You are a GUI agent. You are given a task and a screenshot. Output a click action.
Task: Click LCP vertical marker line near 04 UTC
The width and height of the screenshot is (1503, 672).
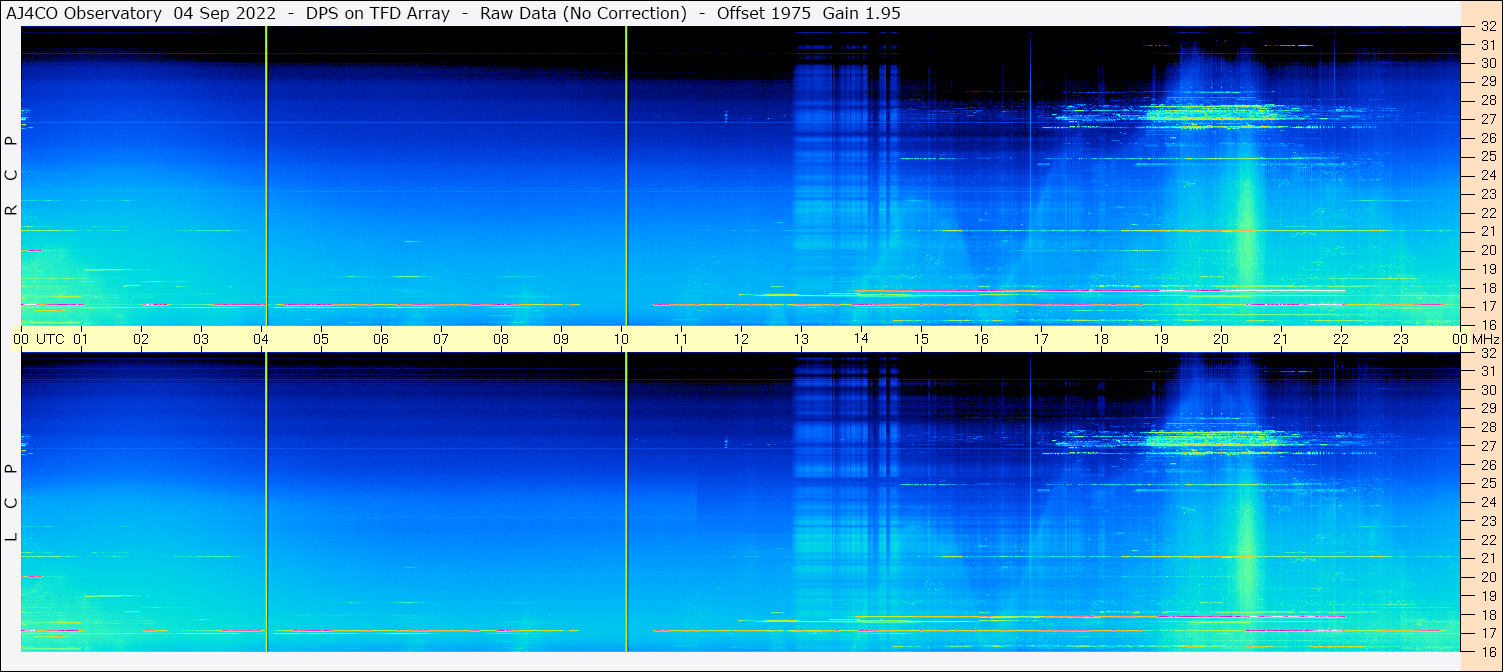(266, 502)
